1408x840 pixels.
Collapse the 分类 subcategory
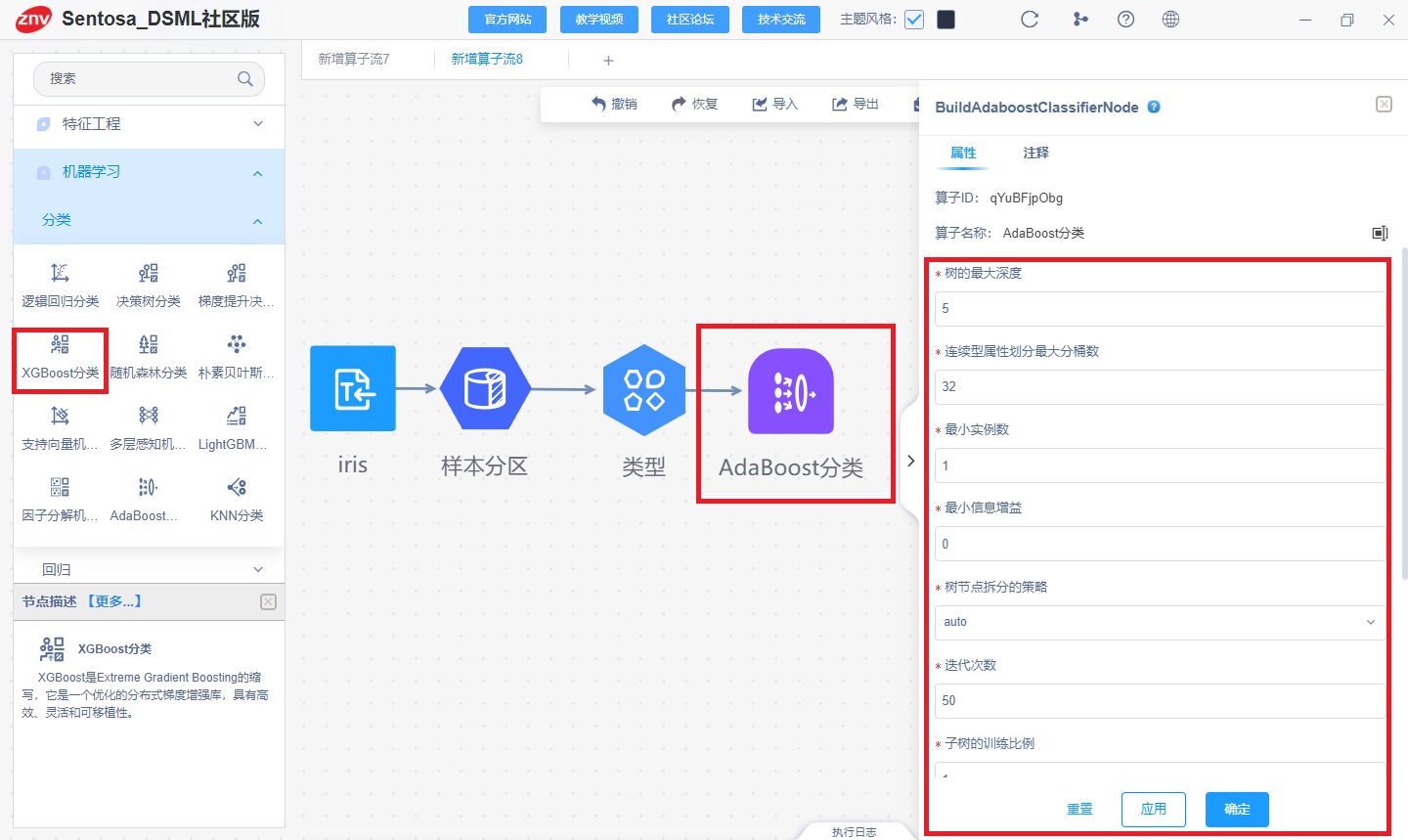click(149, 220)
